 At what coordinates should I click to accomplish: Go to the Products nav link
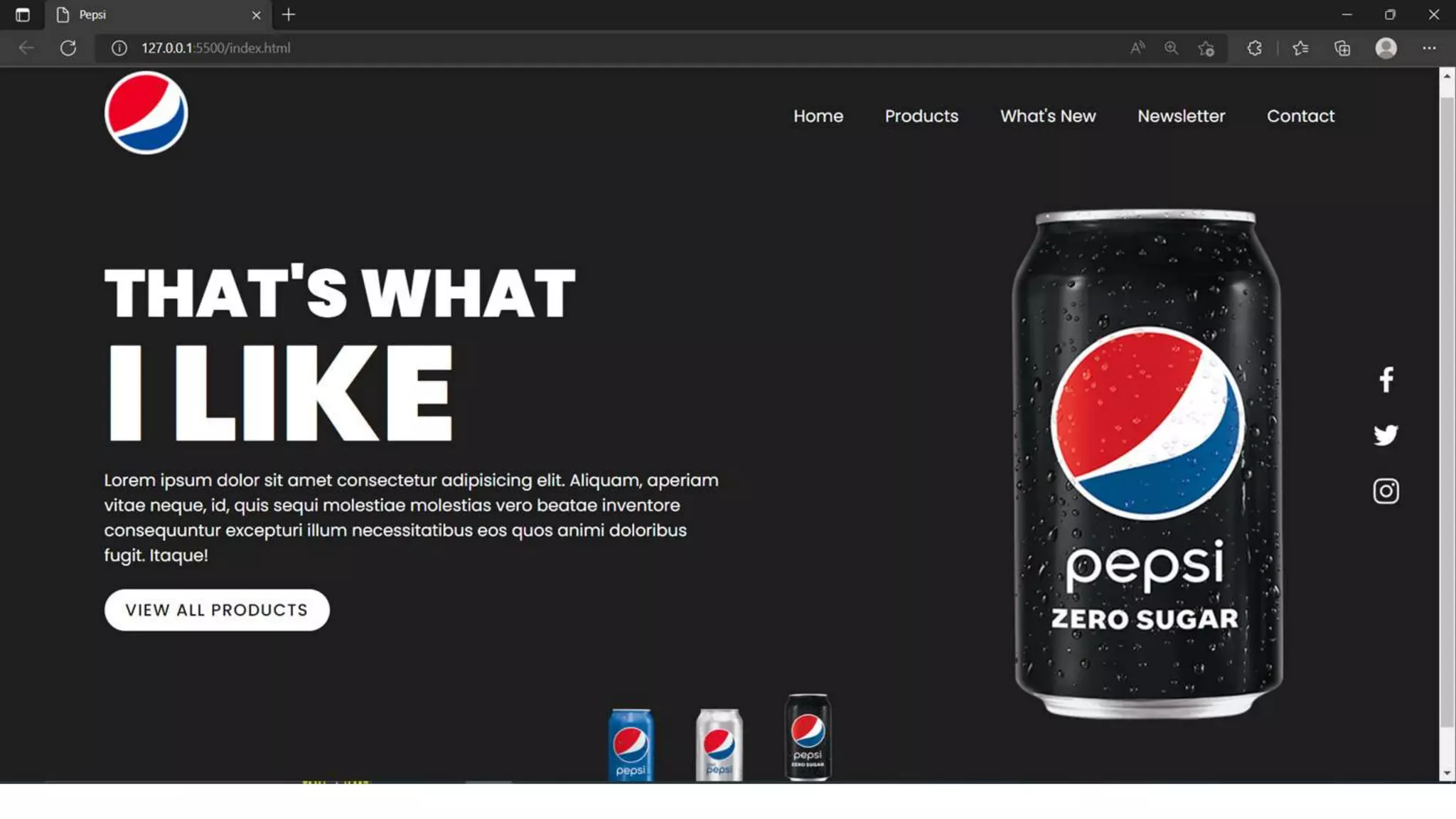click(921, 116)
